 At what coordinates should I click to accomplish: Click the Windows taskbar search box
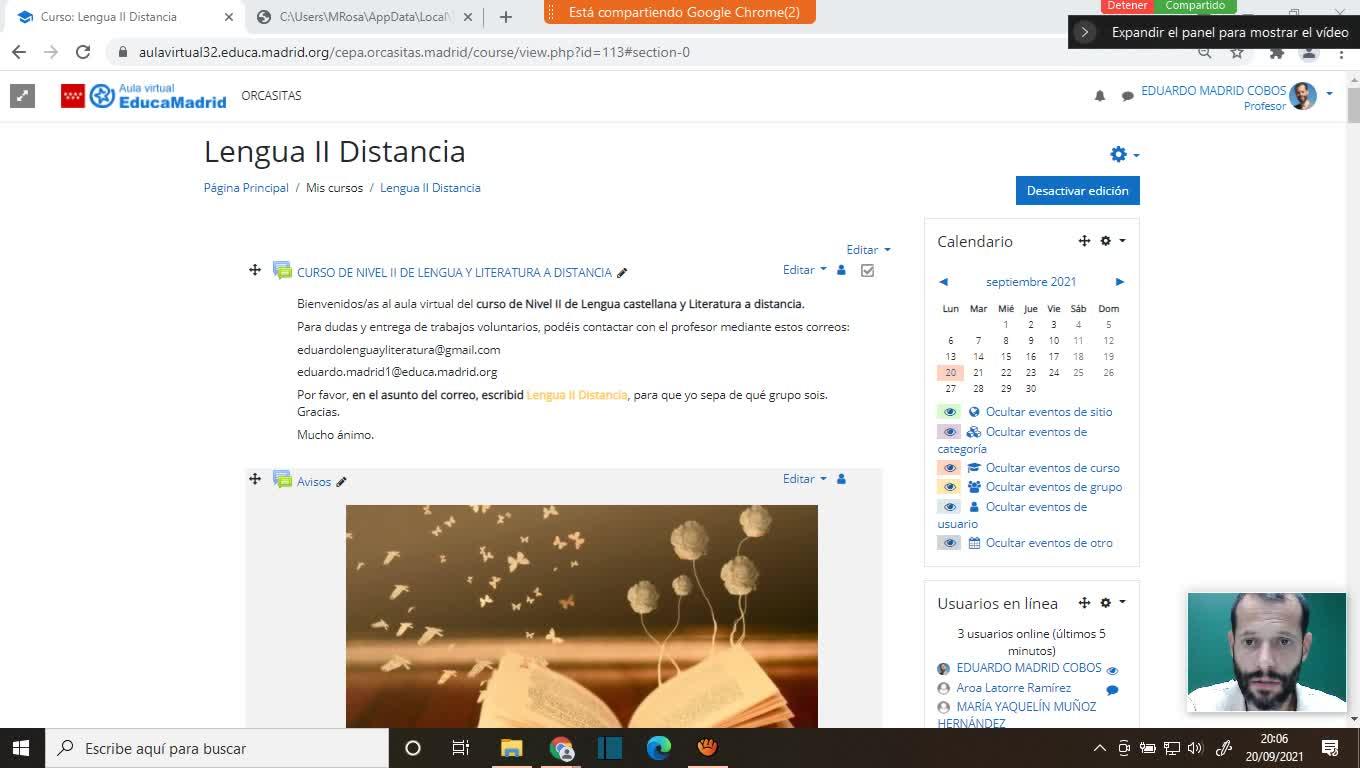[216, 748]
